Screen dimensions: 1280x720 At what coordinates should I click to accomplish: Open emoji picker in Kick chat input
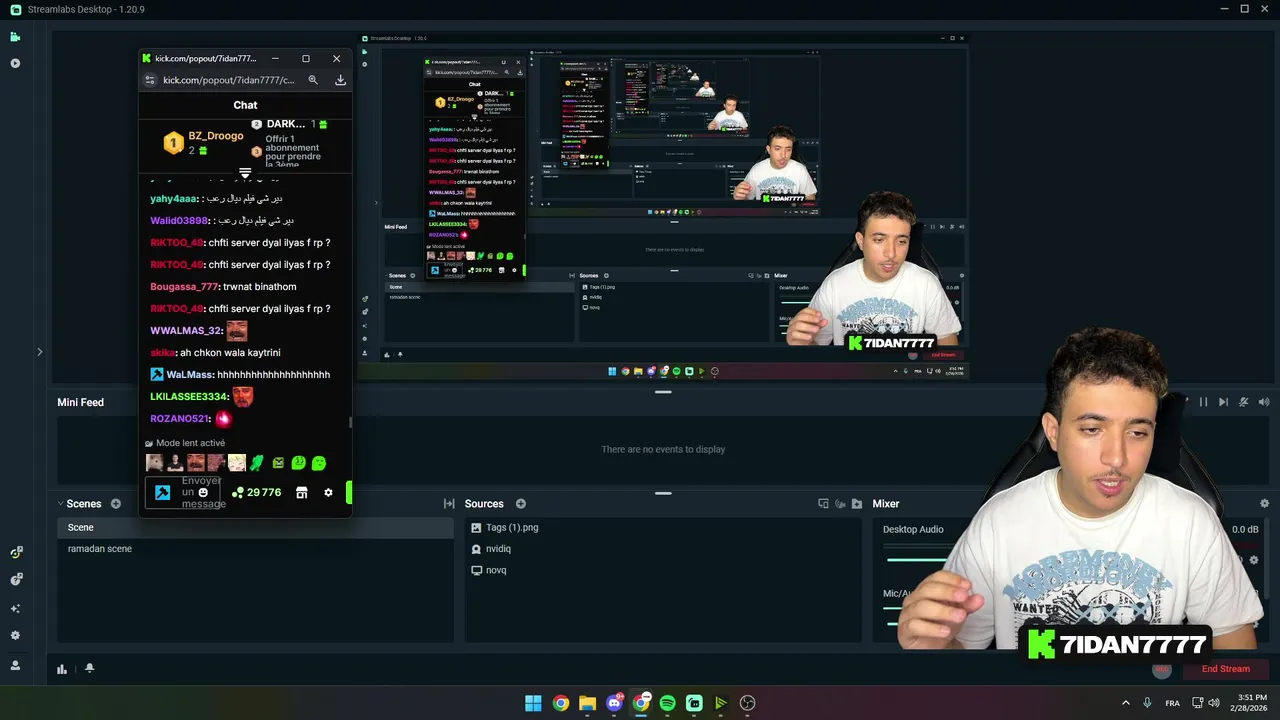(x=203, y=493)
